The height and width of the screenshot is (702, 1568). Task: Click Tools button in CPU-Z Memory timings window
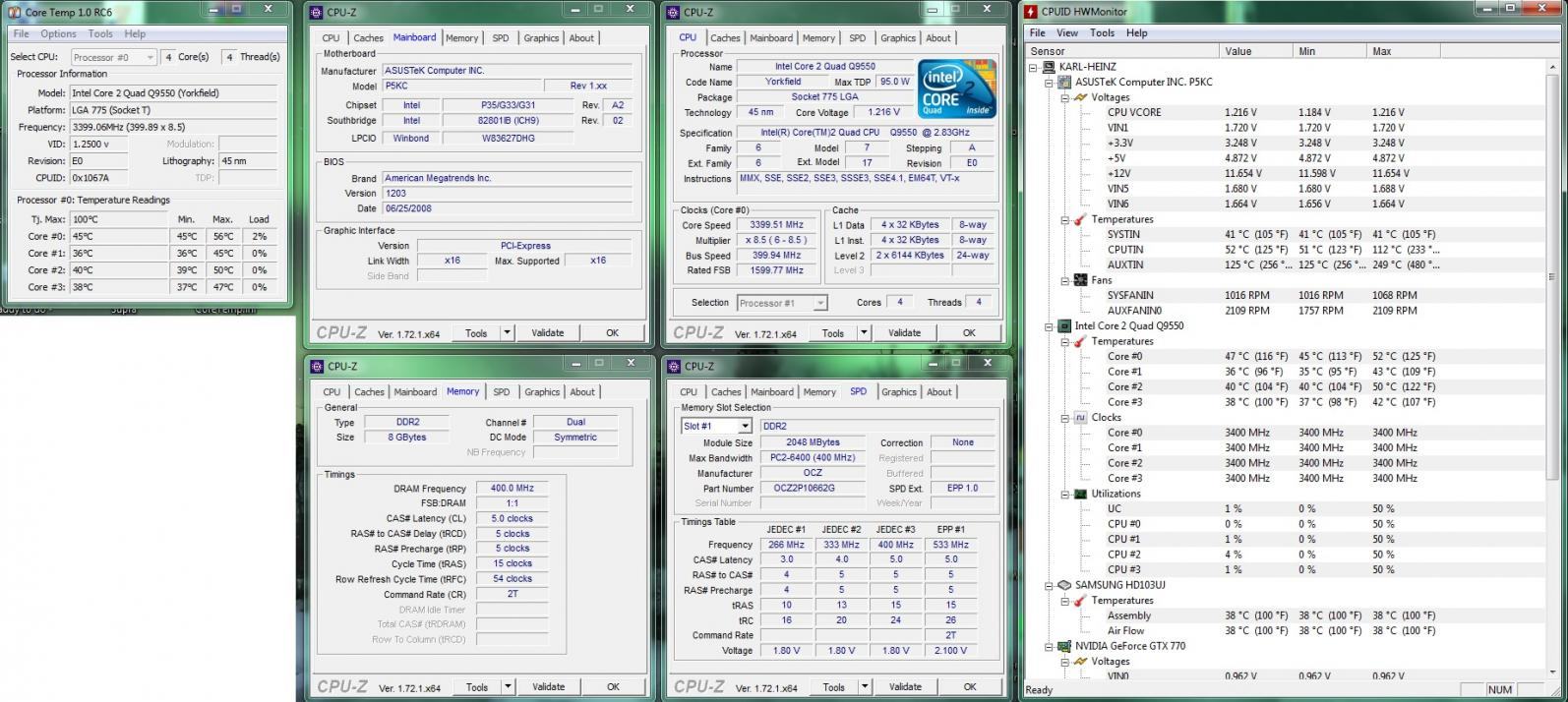pyautogui.click(x=477, y=686)
